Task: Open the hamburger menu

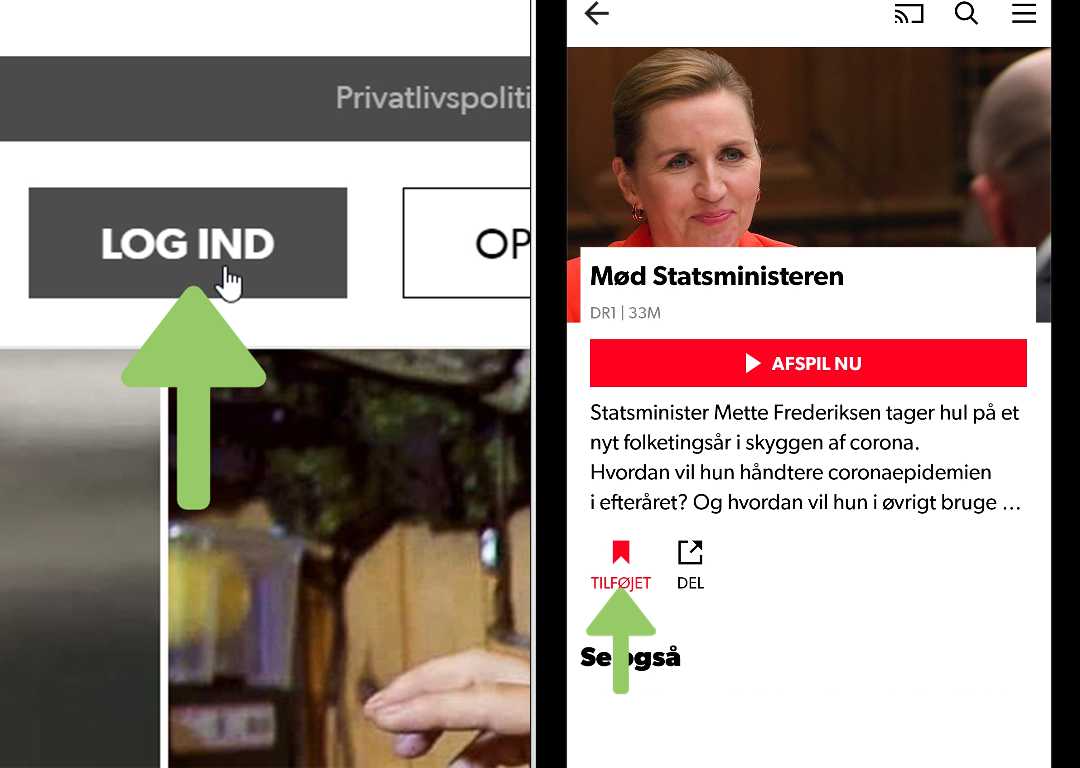Action: tap(1024, 13)
